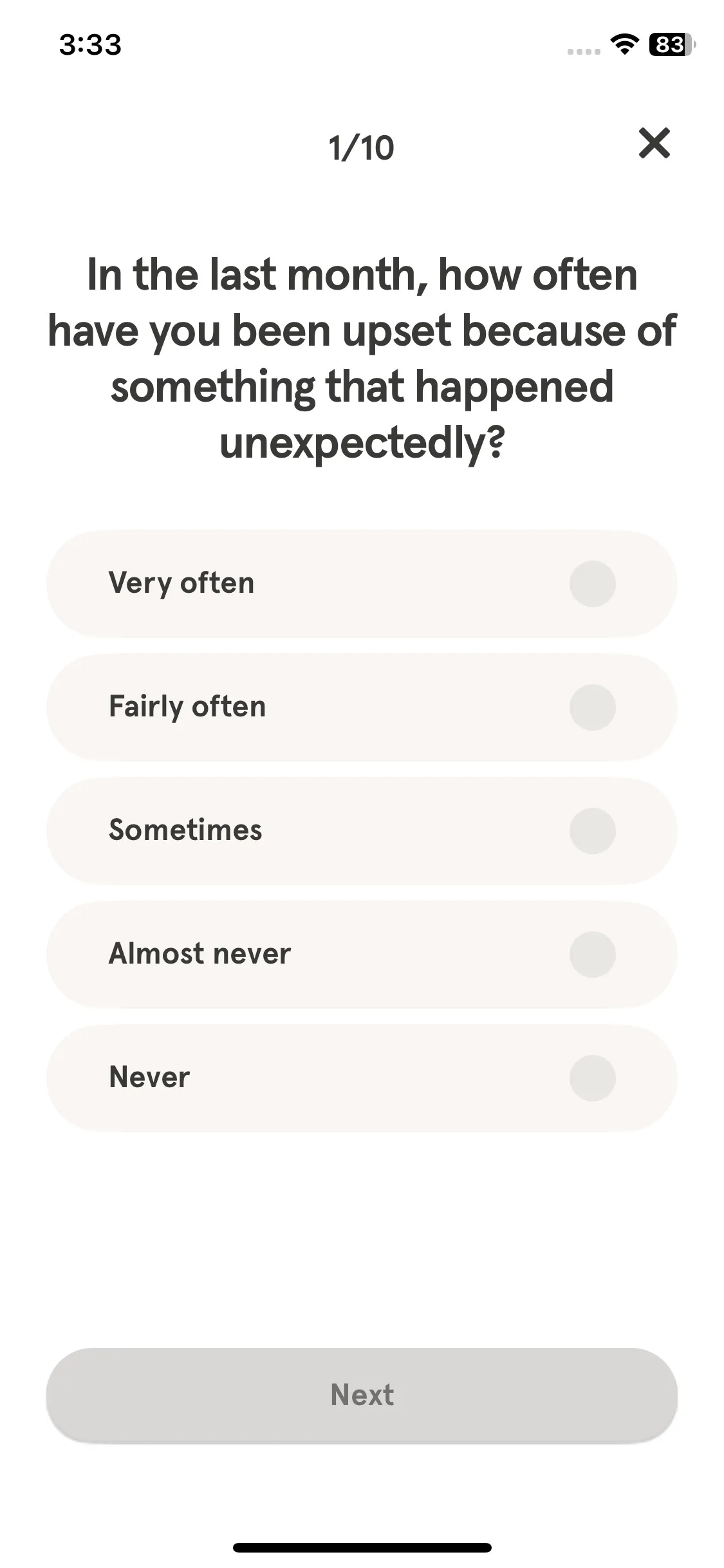Viewport: 724px width, 1568px height.
Task: Tap the battery indicator showing 83
Action: tap(673, 44)
